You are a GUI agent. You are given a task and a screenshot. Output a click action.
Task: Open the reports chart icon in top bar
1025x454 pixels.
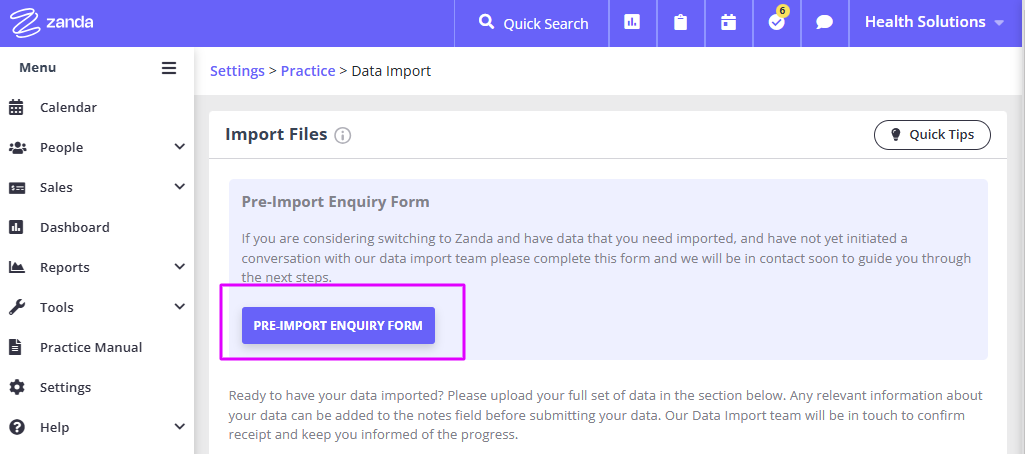[x=632, y=23]
